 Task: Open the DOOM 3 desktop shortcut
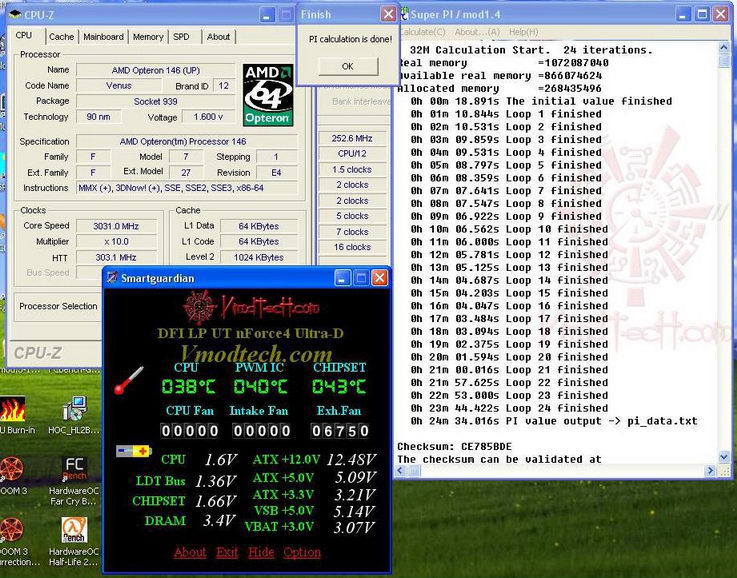point(12,475)
